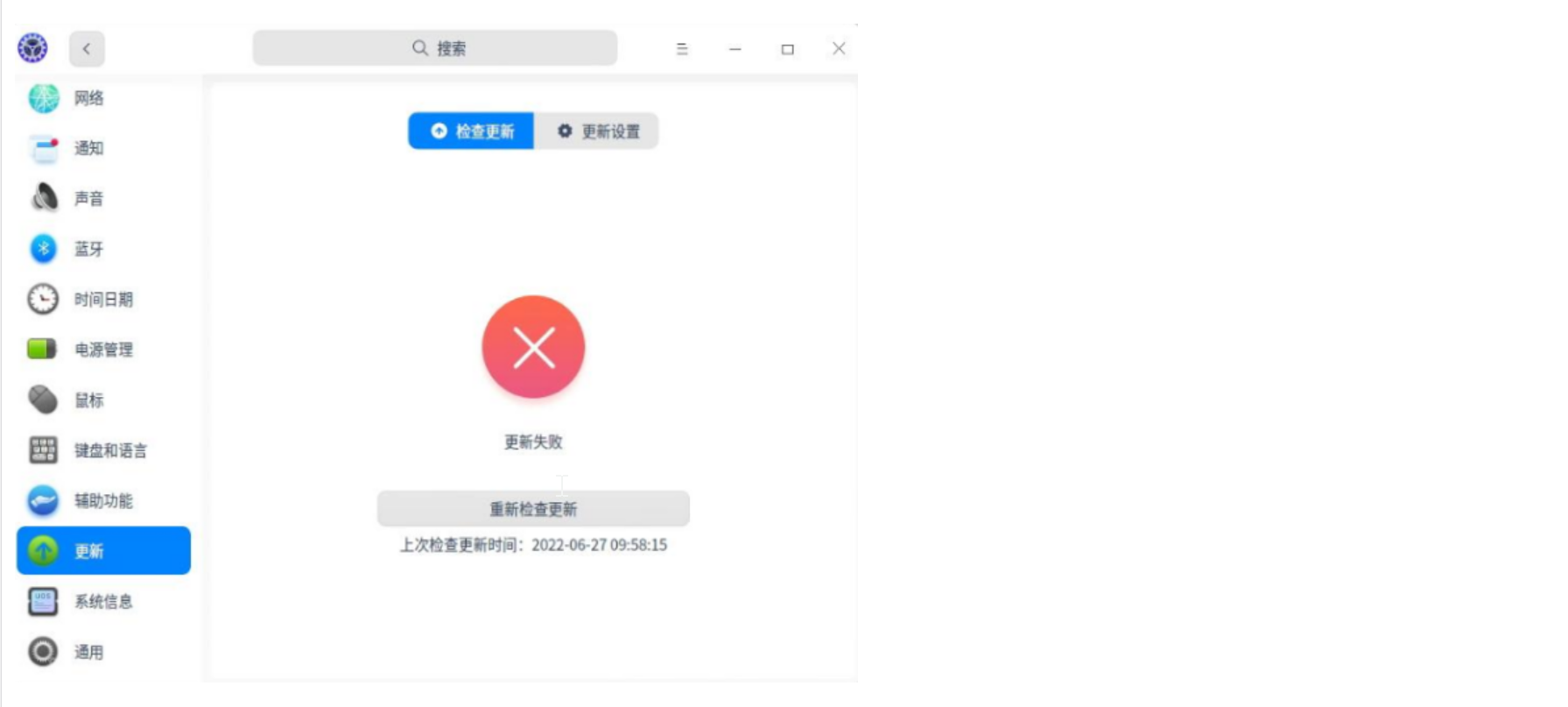Select 辅助功能 label in sidebar
This screenshot has height=707, width=1568.
[103, 501]
